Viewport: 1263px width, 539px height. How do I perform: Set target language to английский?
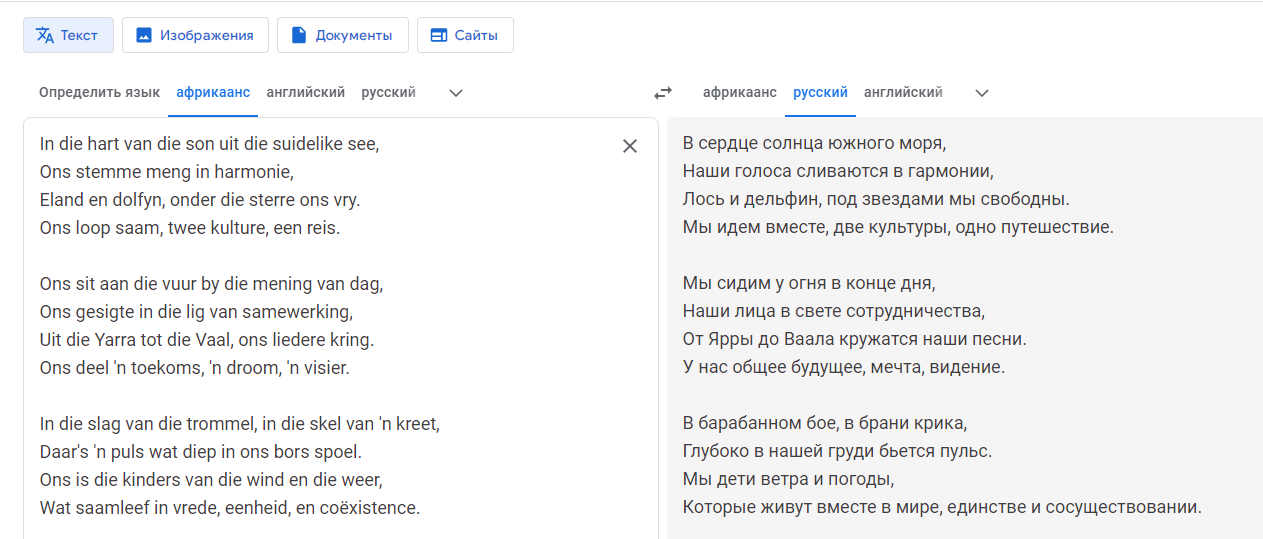903,92
